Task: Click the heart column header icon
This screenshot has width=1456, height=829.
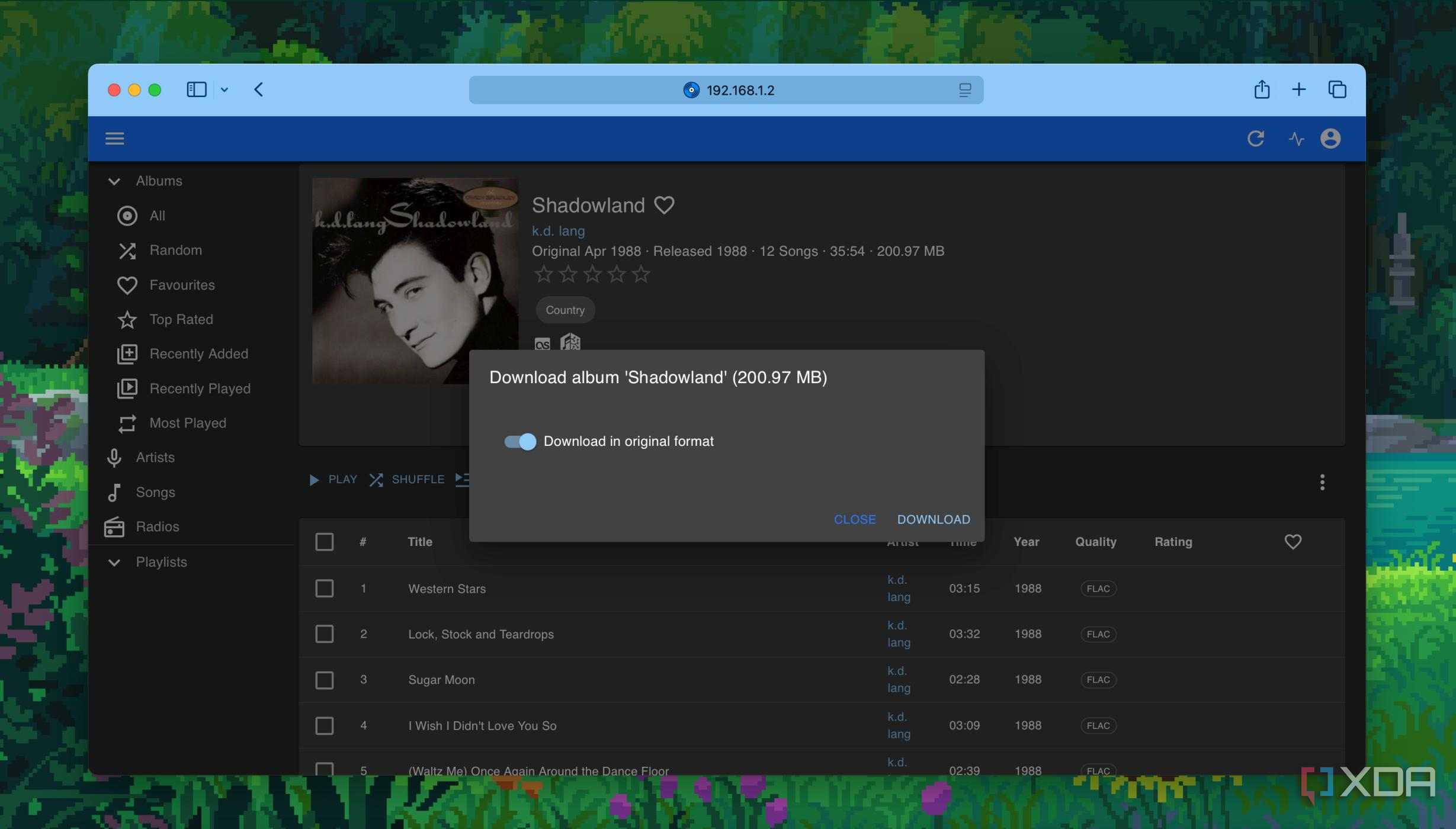Action: [1293, 542]
